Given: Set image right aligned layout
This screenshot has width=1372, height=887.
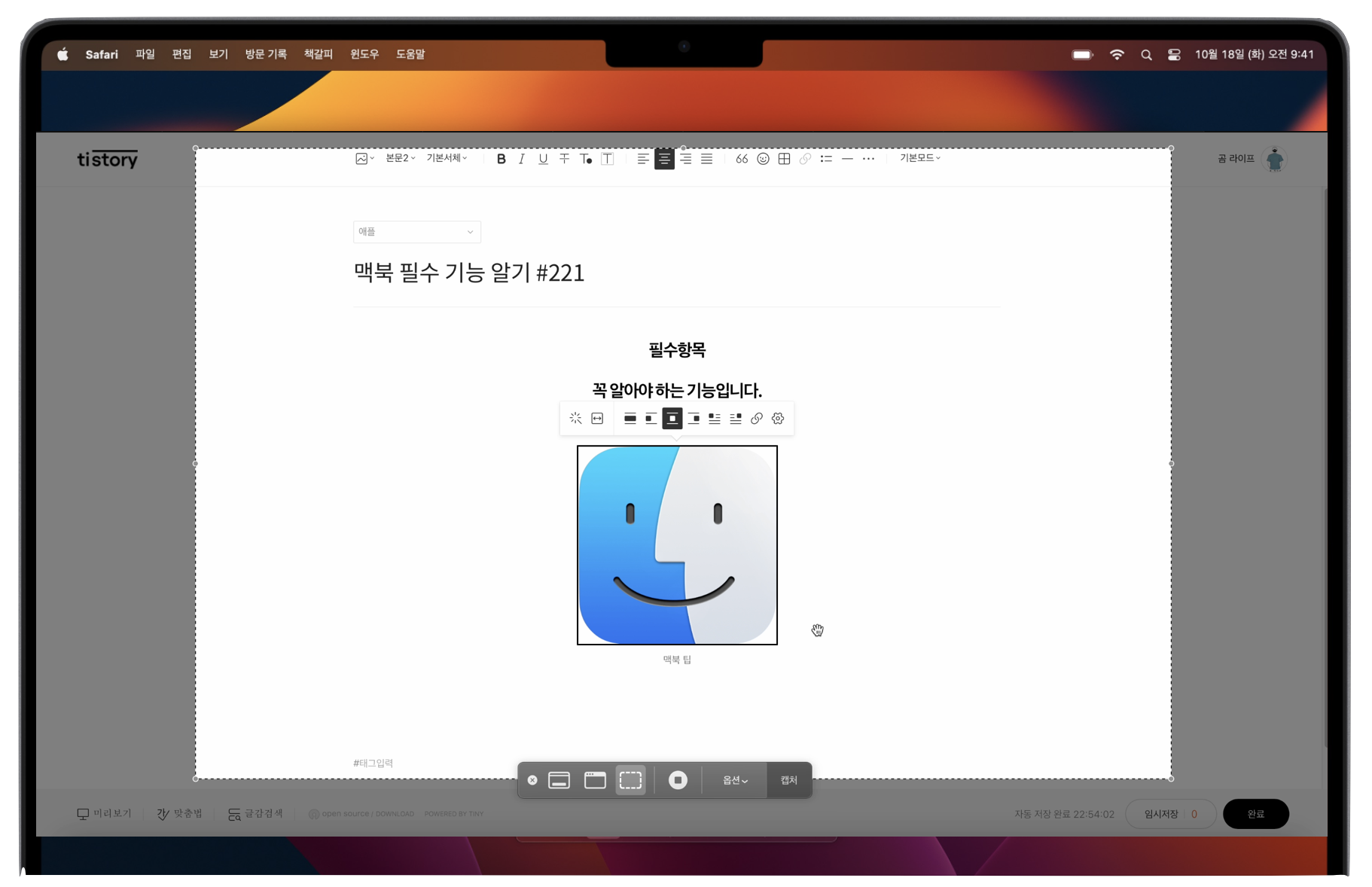Looking at the screenshot, I should click(693, 419).
